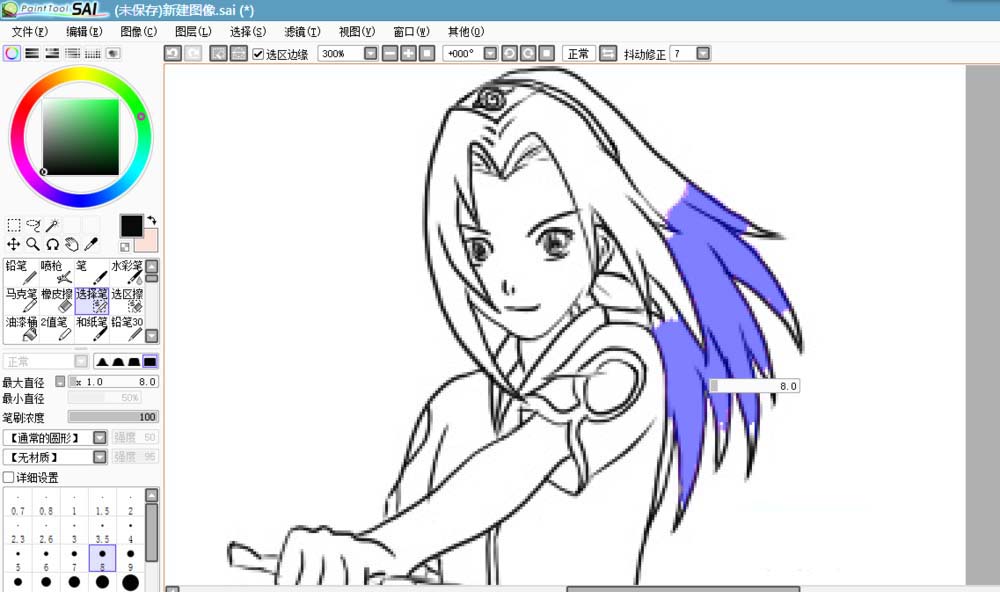The width and height of the screenshot is (1000, 592).
Task: Select the rectangular selection tool
Action: [13, 225]
